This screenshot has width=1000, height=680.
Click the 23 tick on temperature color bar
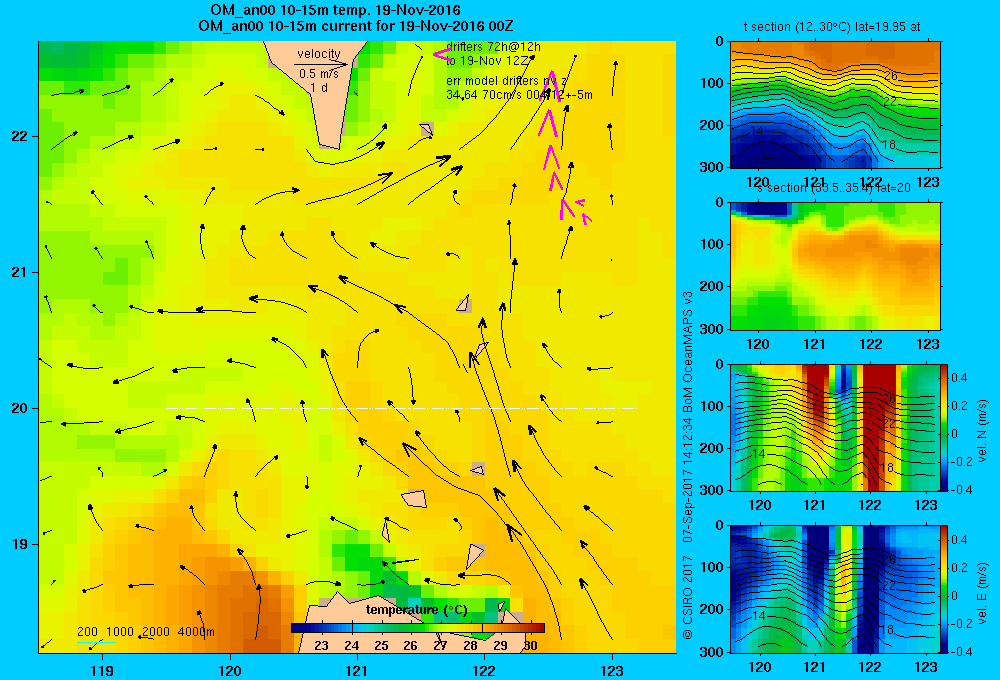coord(321,645)
